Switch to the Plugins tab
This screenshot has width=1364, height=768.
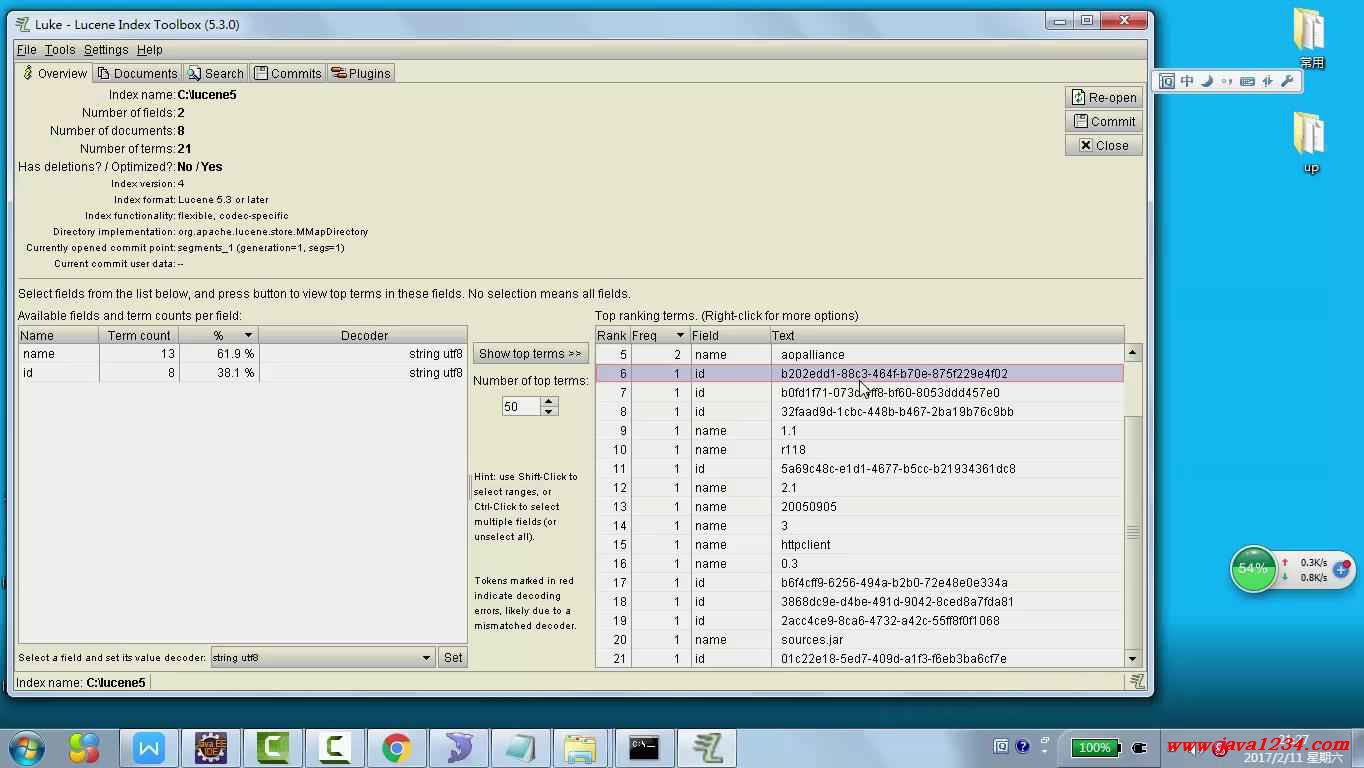click(x=361, y=73)
